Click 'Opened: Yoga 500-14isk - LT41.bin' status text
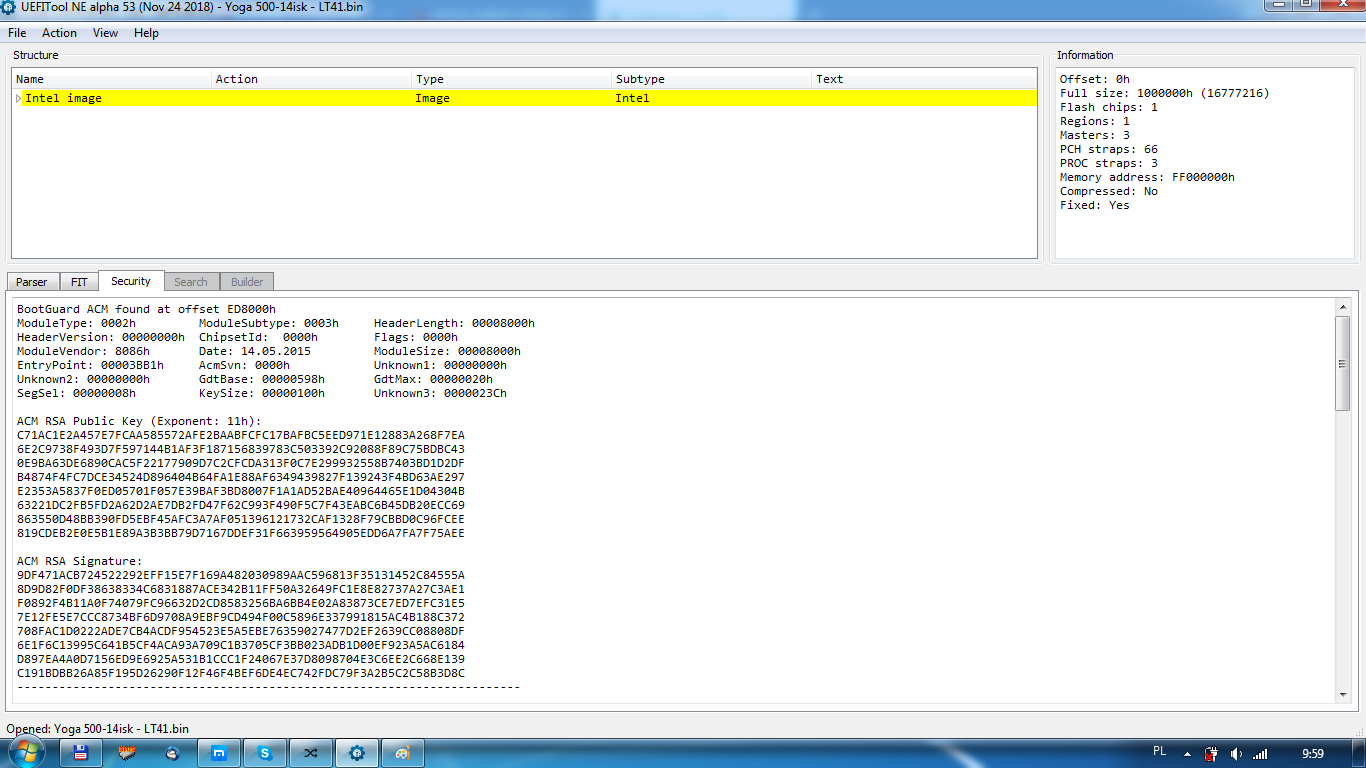The height and width of the screenshot is (768, 1366). coord(98,729)
